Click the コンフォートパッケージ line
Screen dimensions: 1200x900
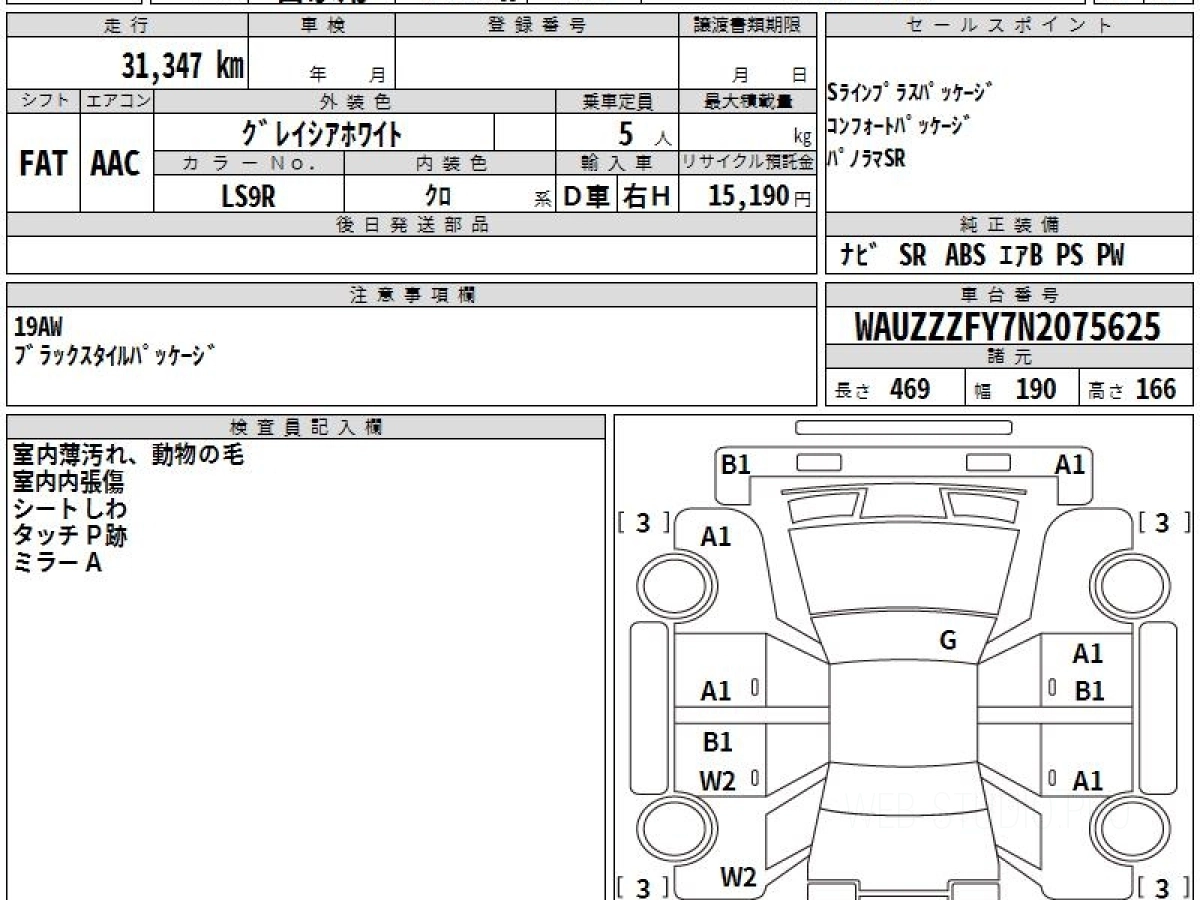click(x=898, y=126)
